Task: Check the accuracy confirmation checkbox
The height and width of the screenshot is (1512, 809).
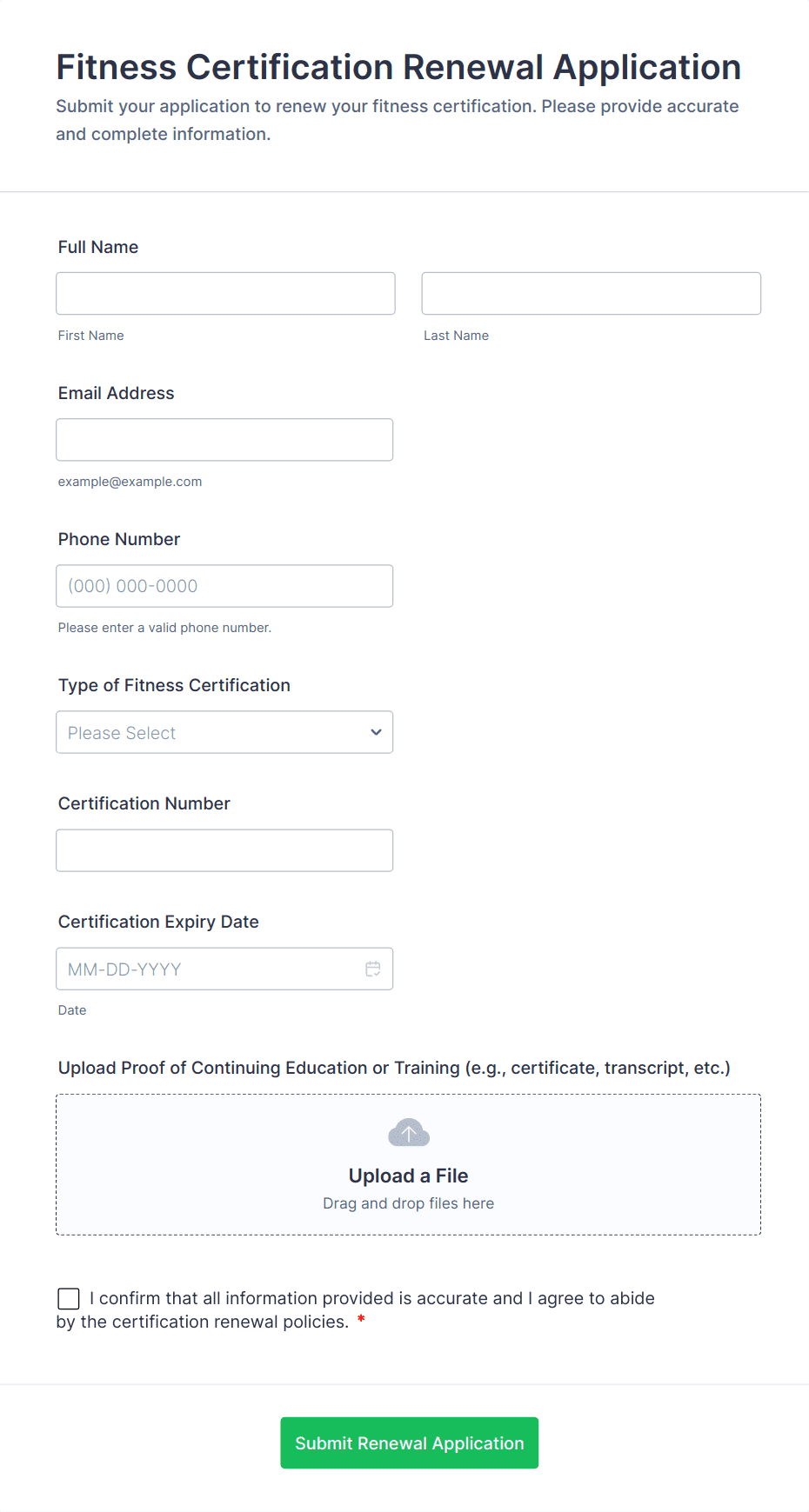Action: coord(69,1299)
